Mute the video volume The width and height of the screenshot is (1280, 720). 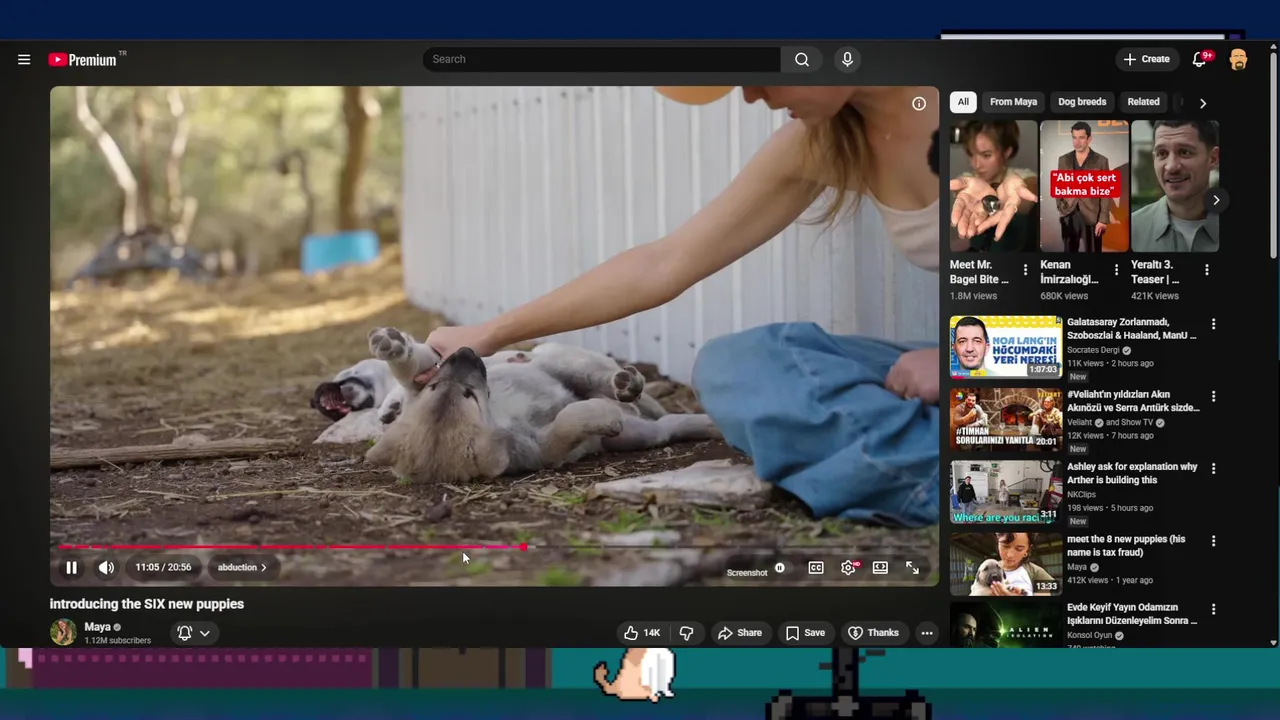coord(106,568)
